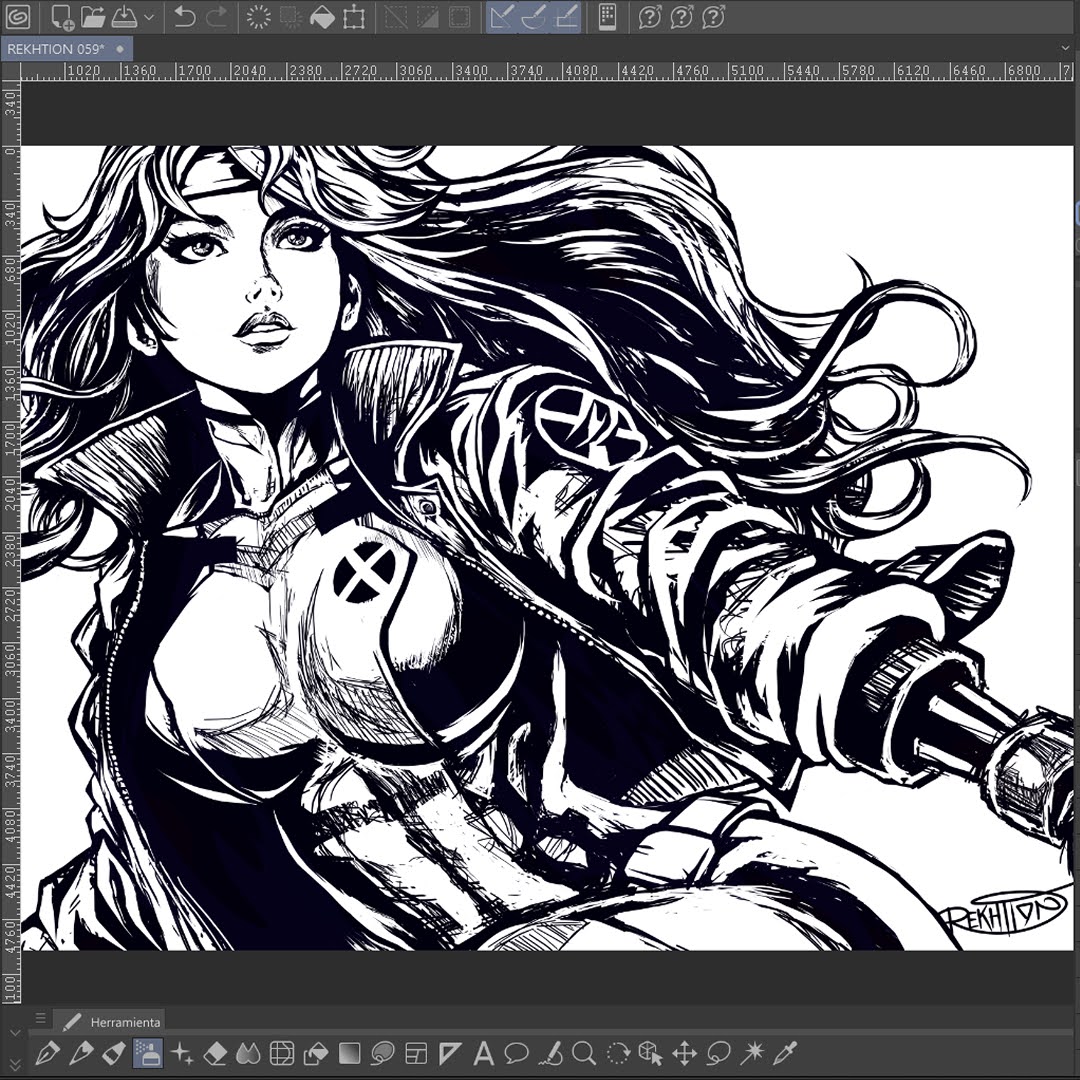Image resolution: width=1080 pixels, height=1080 pixels.
Task: Click the ruler origin corner box
Action: pyautogui.click(x=10, y=71)
